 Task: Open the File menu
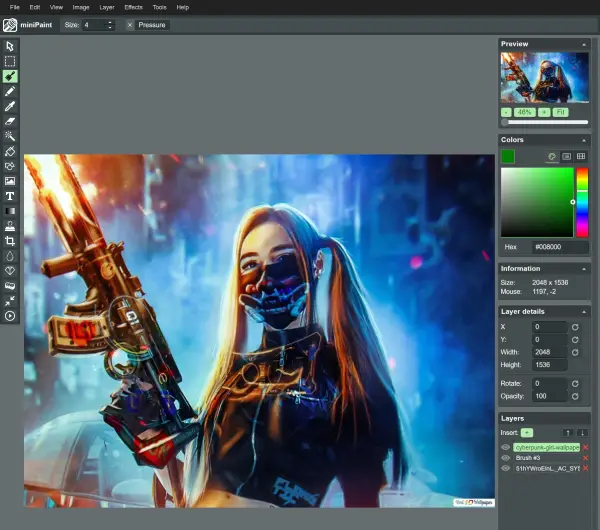15,7
